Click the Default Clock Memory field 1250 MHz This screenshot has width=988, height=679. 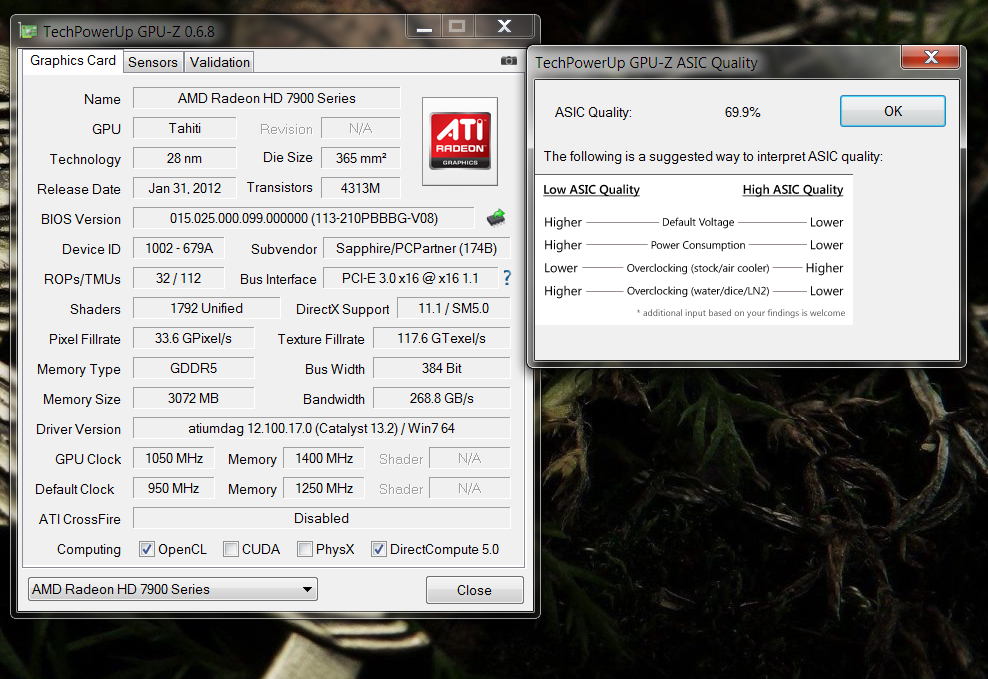(x=324, y=489)
